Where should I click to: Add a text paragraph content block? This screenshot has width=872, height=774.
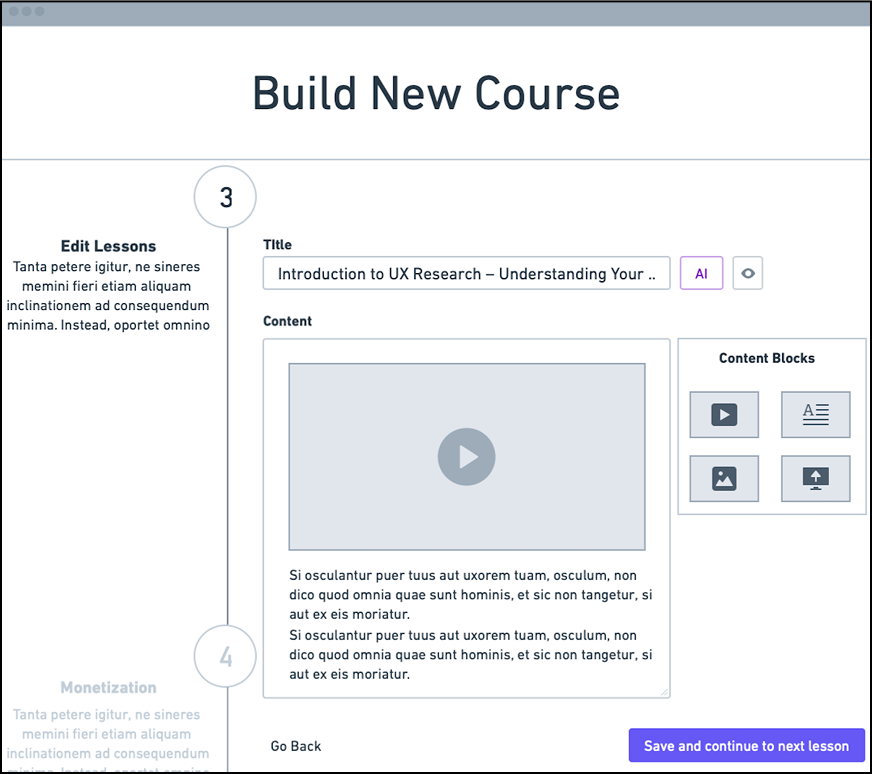click(x=815, y=414)
